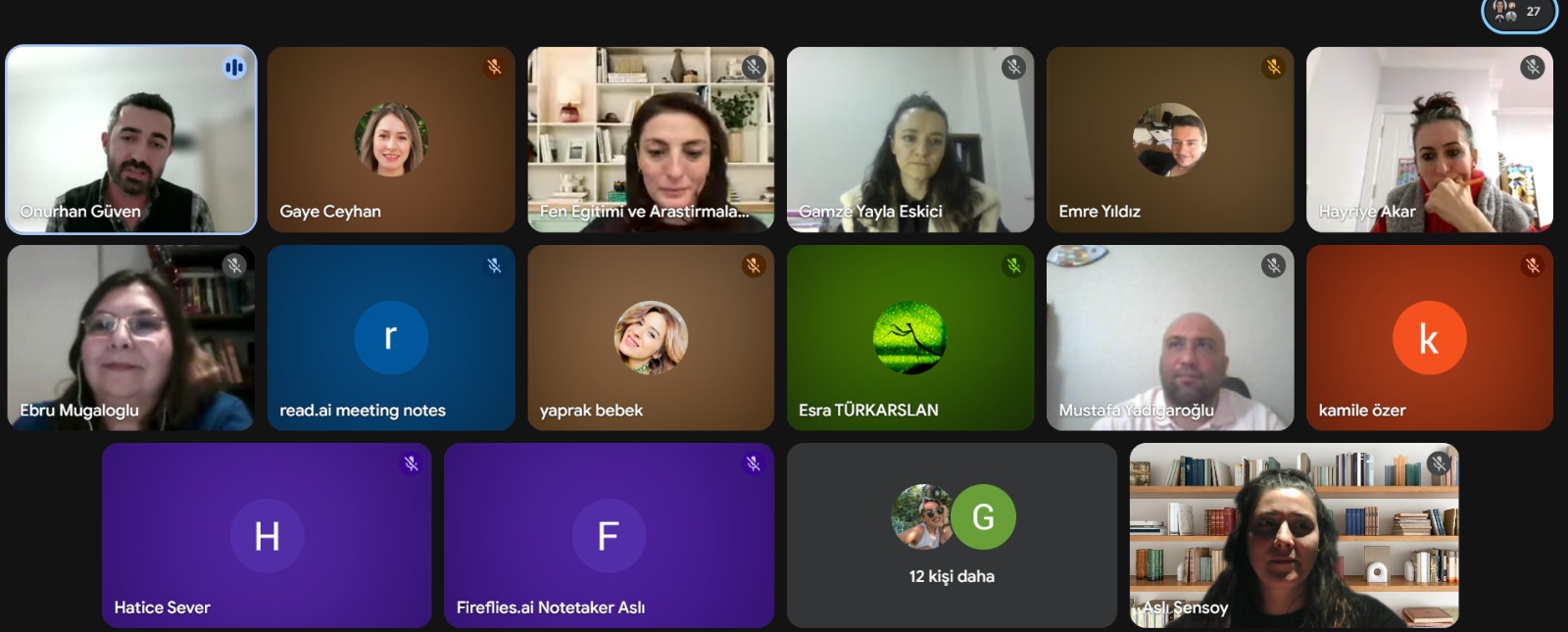Click muted mic icon on Fireflies.ai Notetaker tile

[753, 463]
